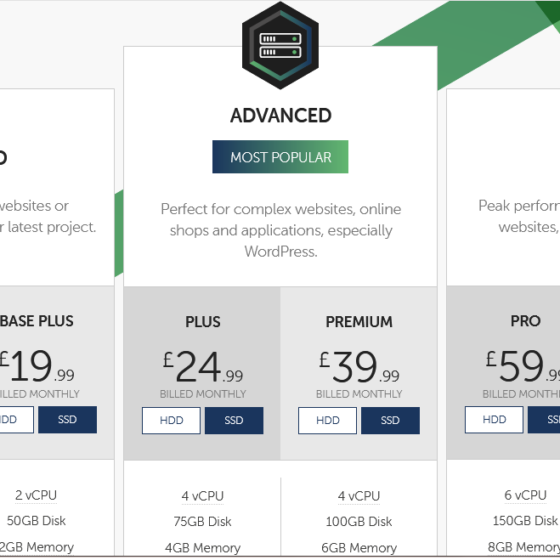Click the £39.99 Premium price
Screen dimensions: 560x560
359,366
